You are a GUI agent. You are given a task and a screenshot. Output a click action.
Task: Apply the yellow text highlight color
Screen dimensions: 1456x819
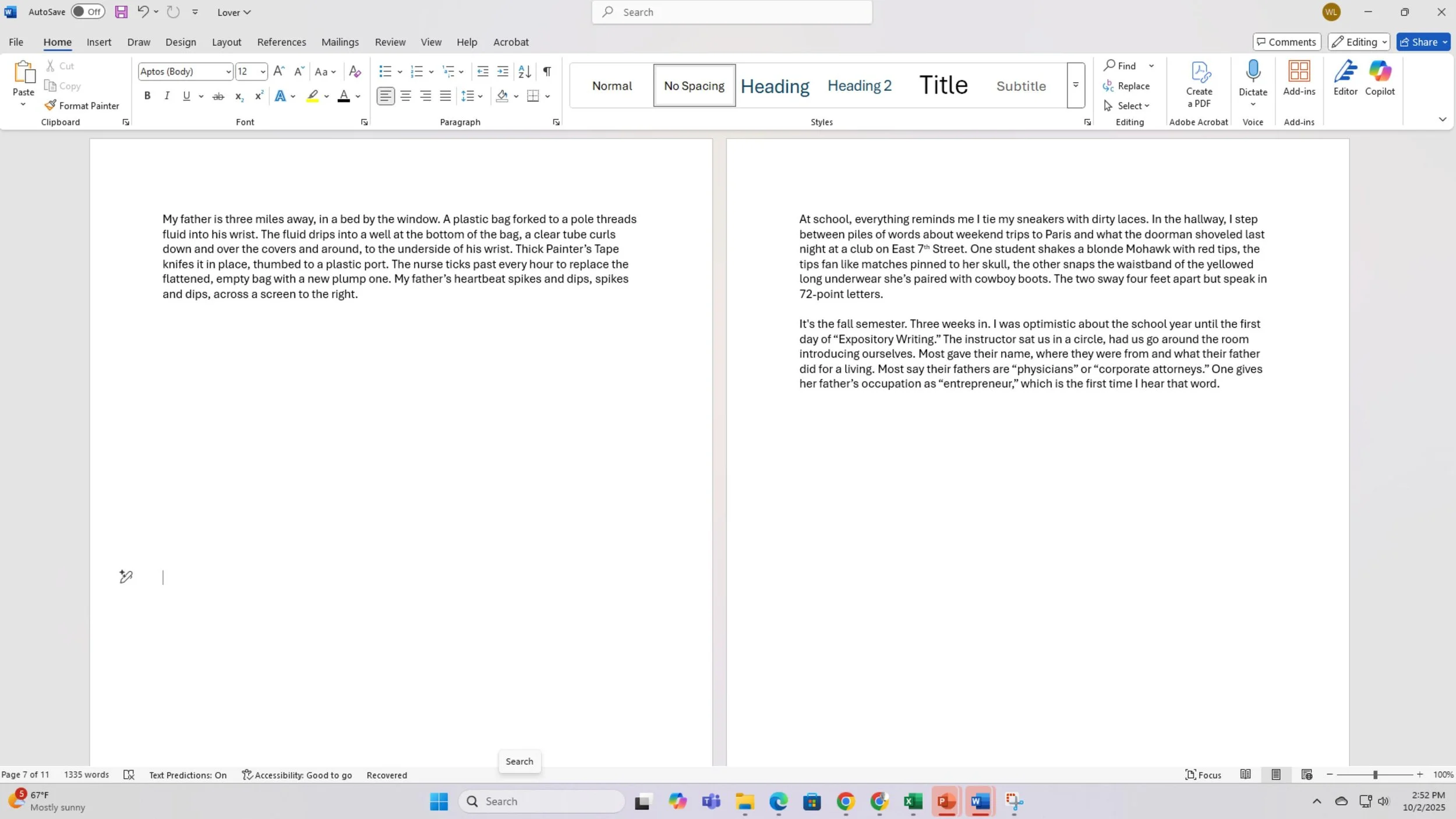(313, 96)
